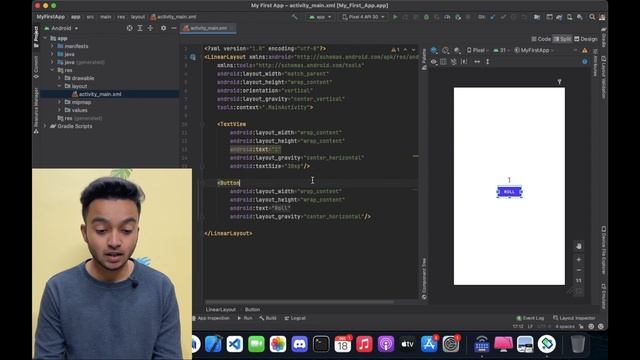
Task: Click the horizontal expand arrows icon
Action: click(477, 62)
